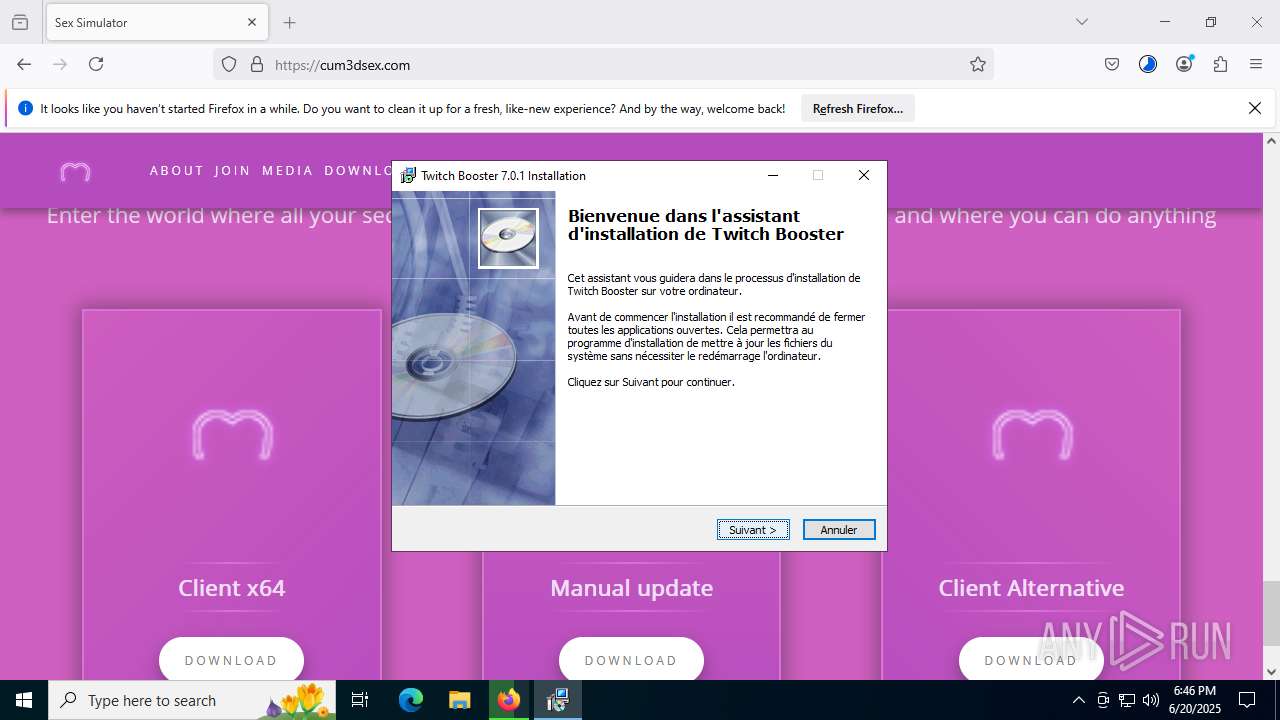The width and height of the screenshot is (1280, 720).
Task: Click the taskbar search box
Action: coord(192,700)
